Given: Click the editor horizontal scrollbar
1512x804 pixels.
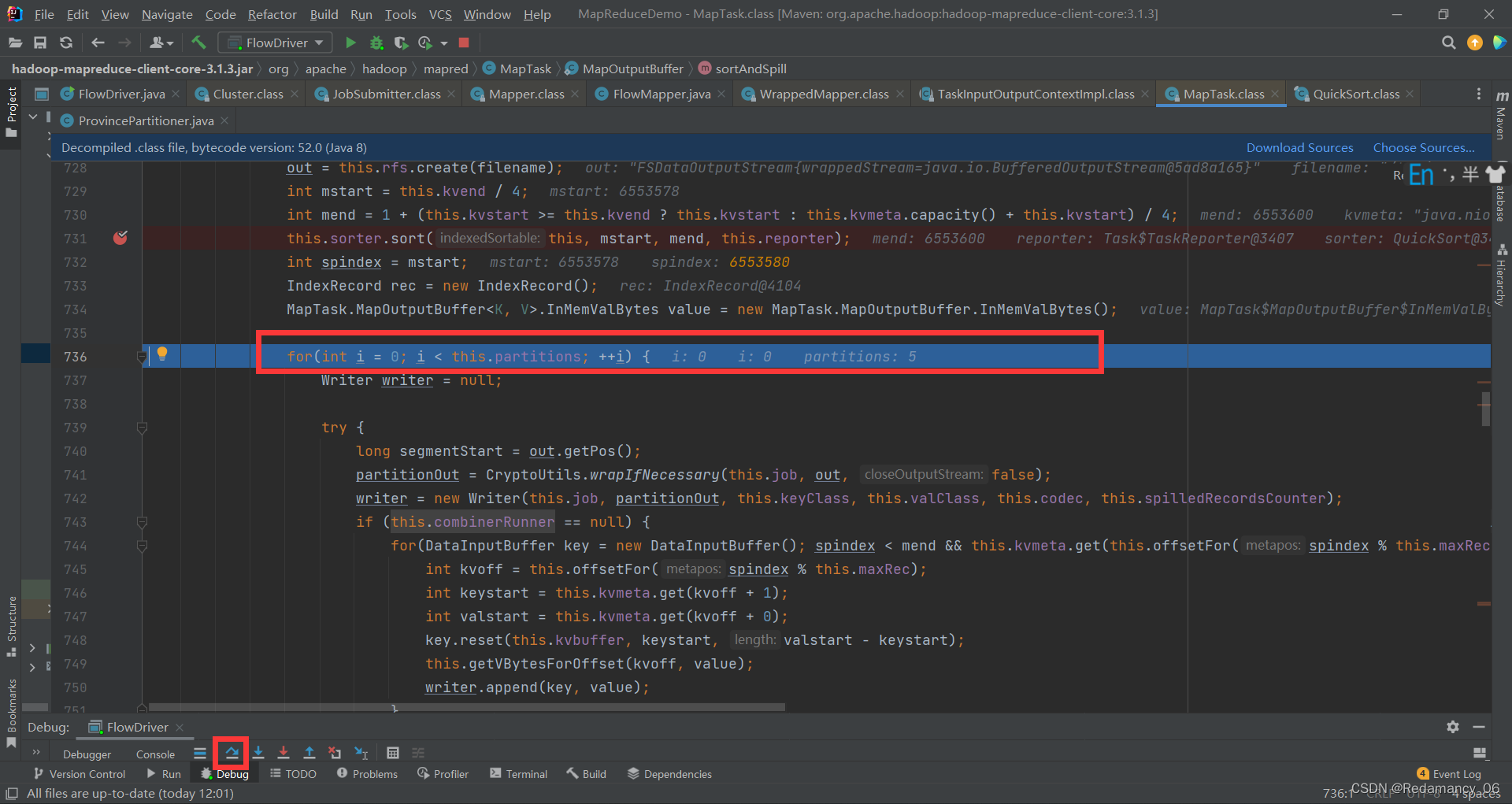Looking at the screenshot, I should pos(466,707).
